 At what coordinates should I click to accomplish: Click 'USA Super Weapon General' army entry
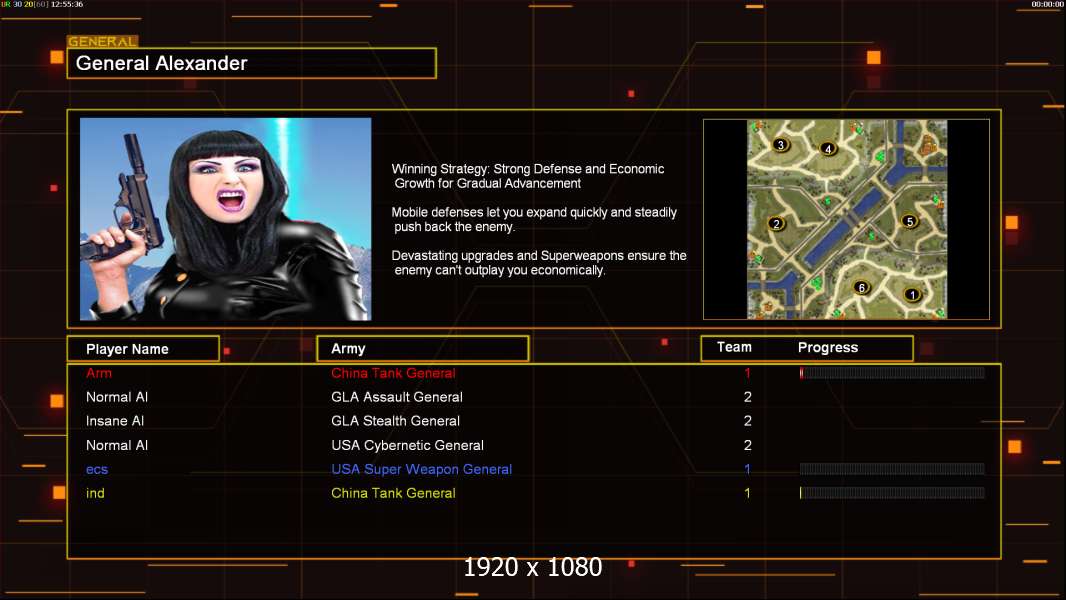click(422, 469)
